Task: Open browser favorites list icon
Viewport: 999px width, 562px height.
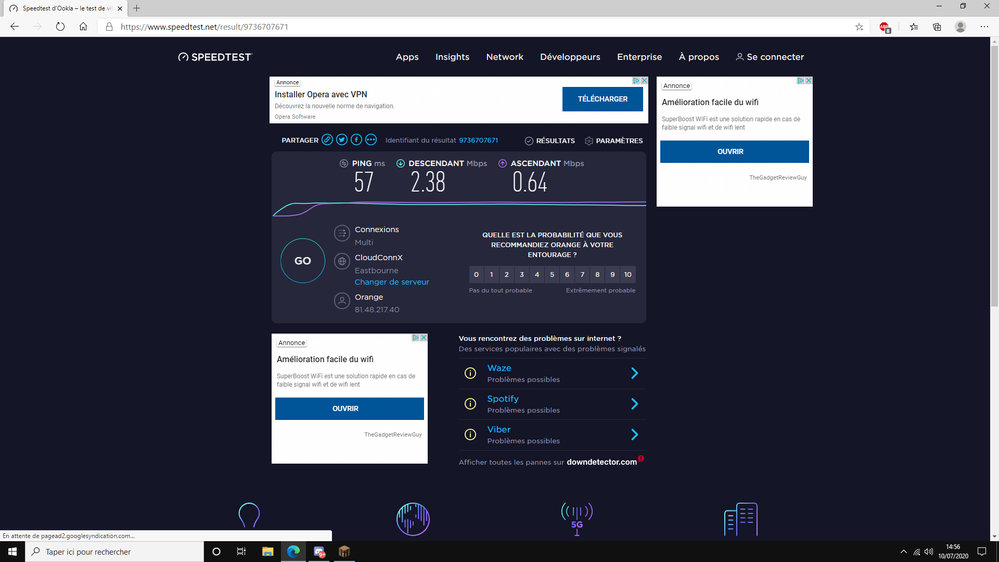Action: click(x=914, y=27)
